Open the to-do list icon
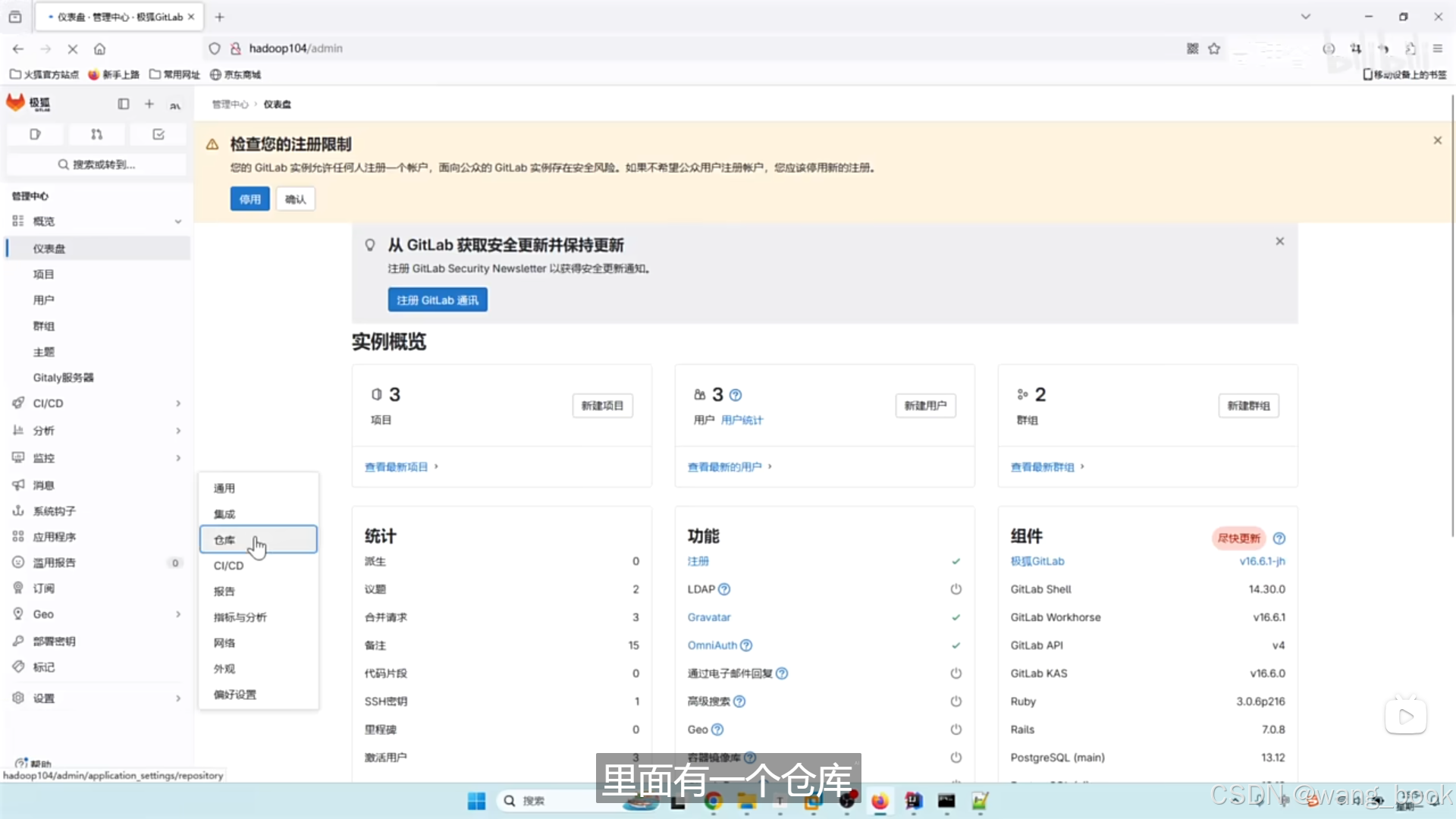This screenshot has width=1456, height=819. (158, 134)
